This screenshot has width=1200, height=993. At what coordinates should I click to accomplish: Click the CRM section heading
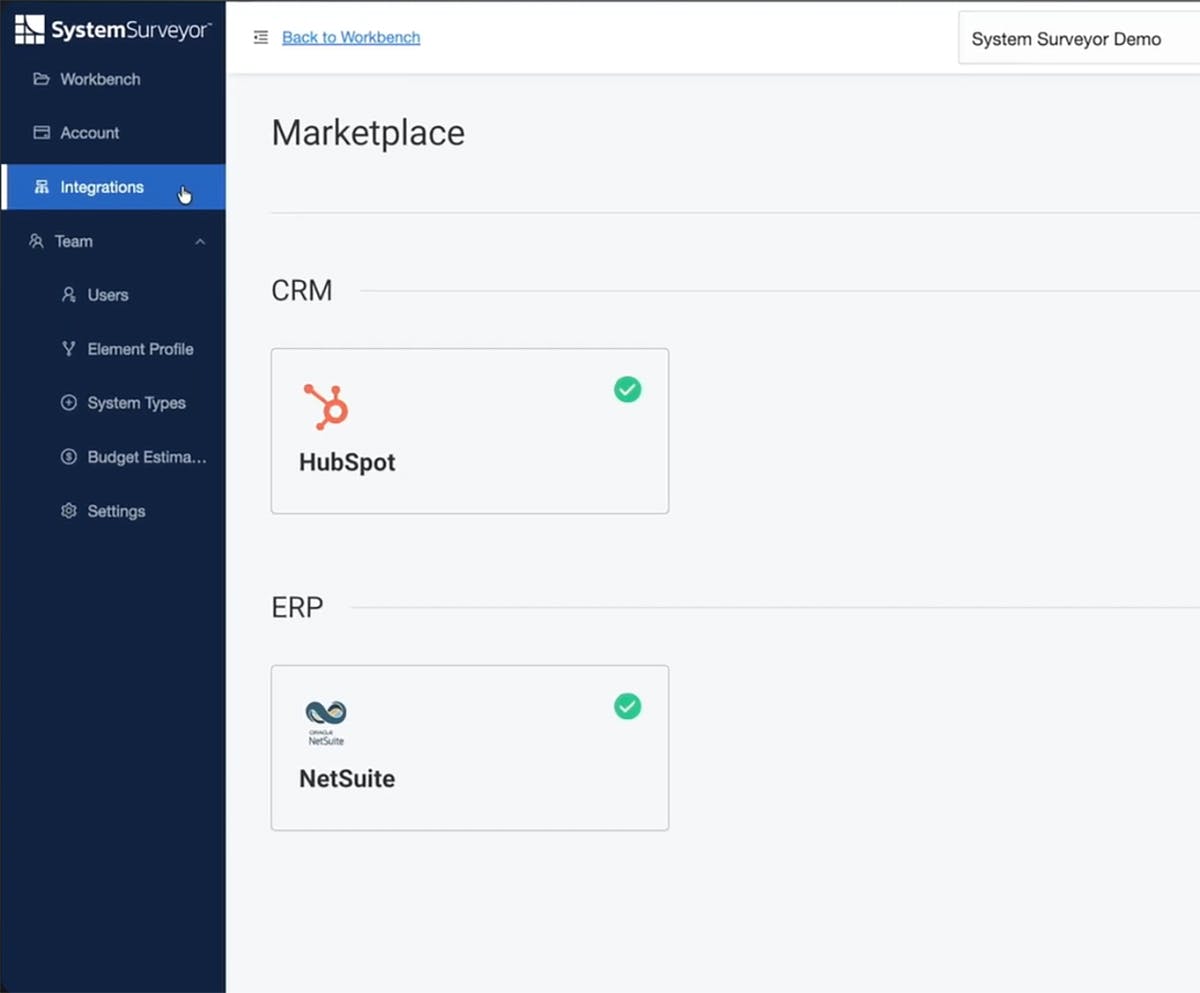(x=302, y=291)
